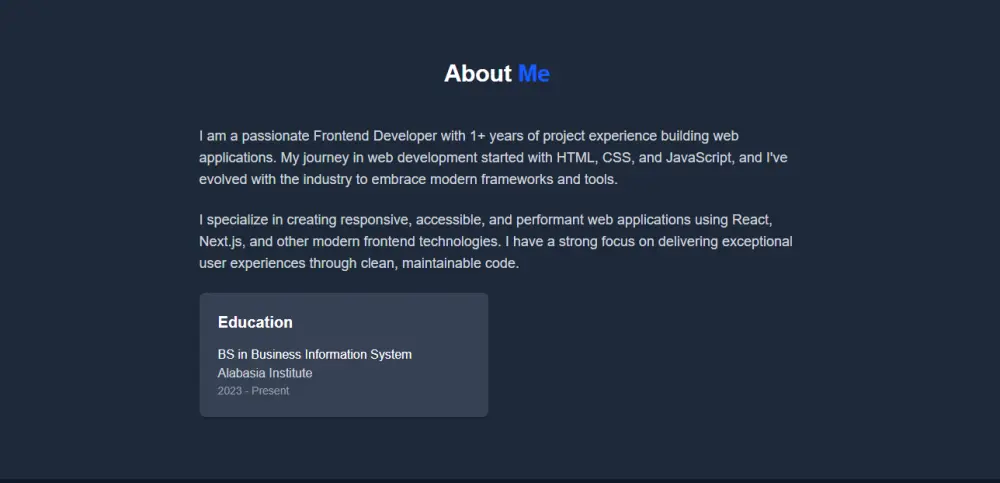Click the word "React" in second paragraph

tap(750, 219)
